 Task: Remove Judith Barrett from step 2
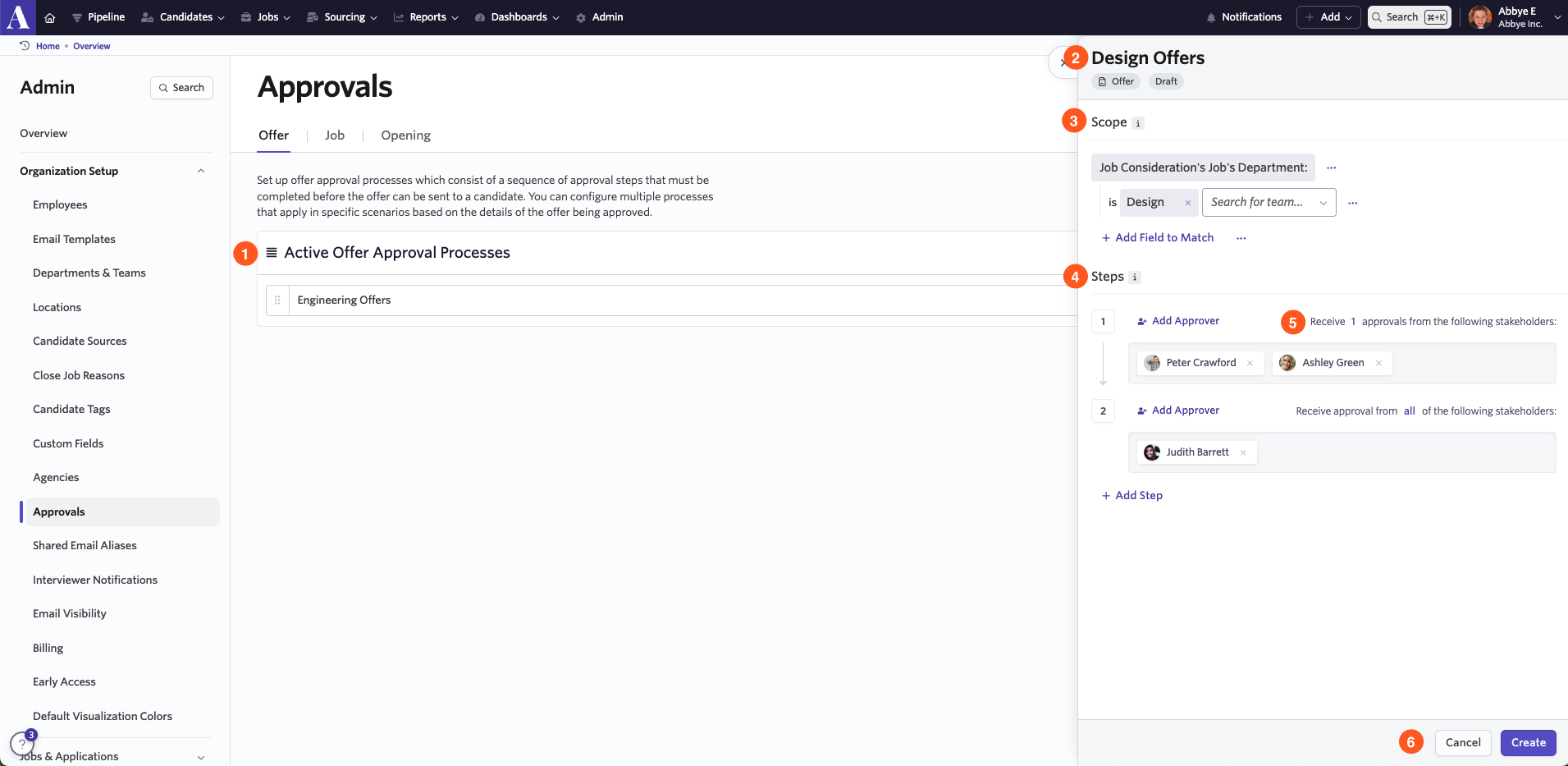(1243, 452)
